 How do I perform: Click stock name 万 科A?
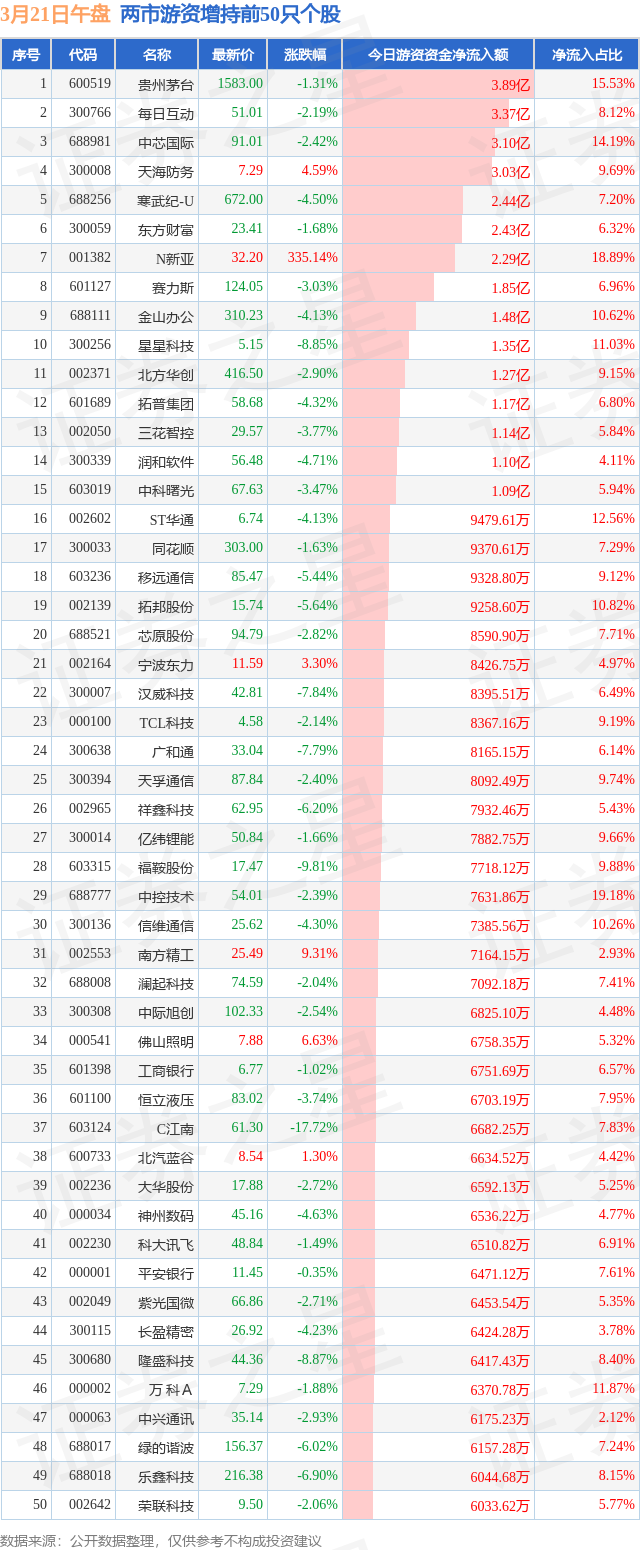pos(171,1390)
